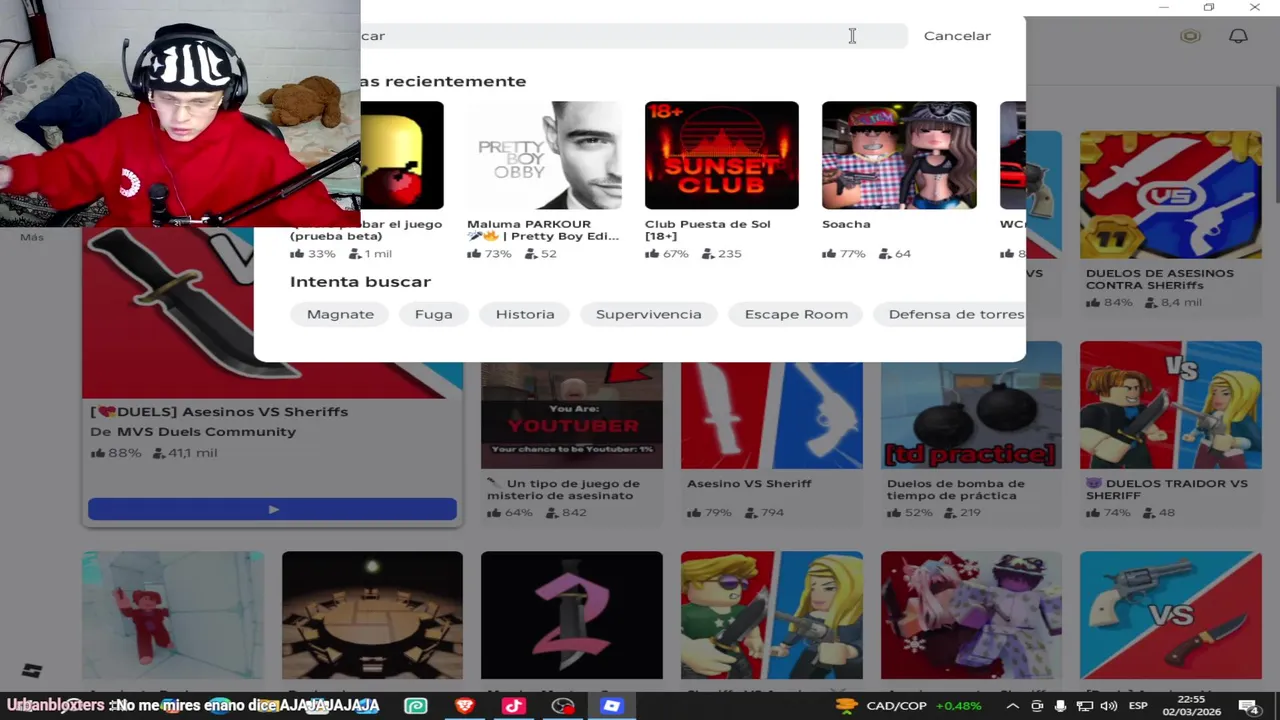Open the Brave browser in taskbar
Viewport: 1280px width, 720px height.
(x=465, y=706)
